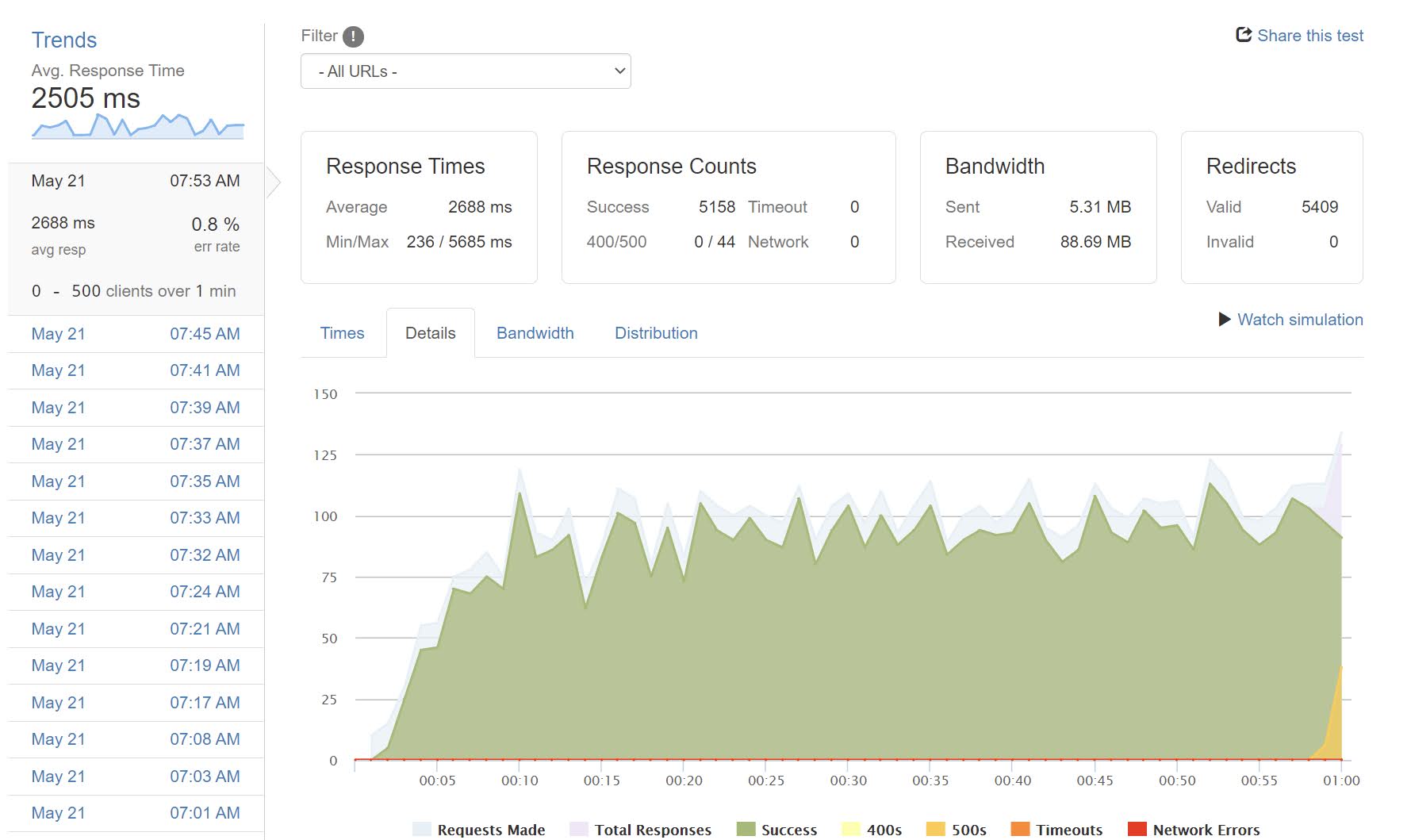Image resolution: width=1411 pixels, height=840 pixels.
Task: Open the May 21 07:24 AM test
Action: [136, 592]
